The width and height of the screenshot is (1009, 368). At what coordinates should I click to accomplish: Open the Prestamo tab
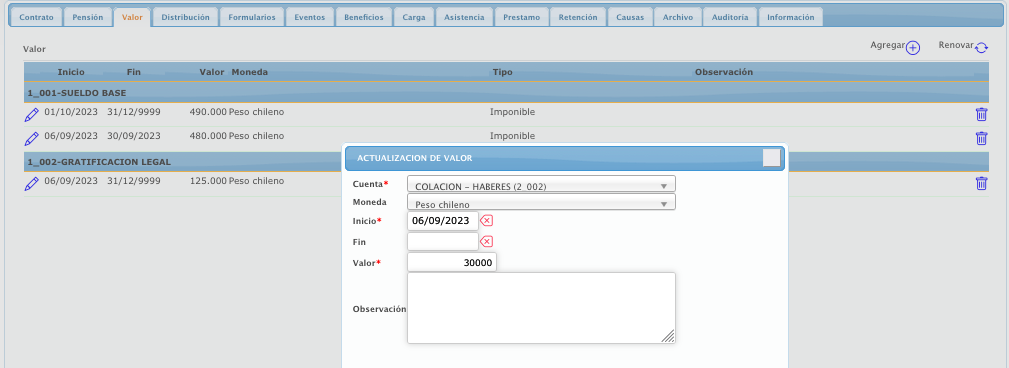[x=522, y=17]
